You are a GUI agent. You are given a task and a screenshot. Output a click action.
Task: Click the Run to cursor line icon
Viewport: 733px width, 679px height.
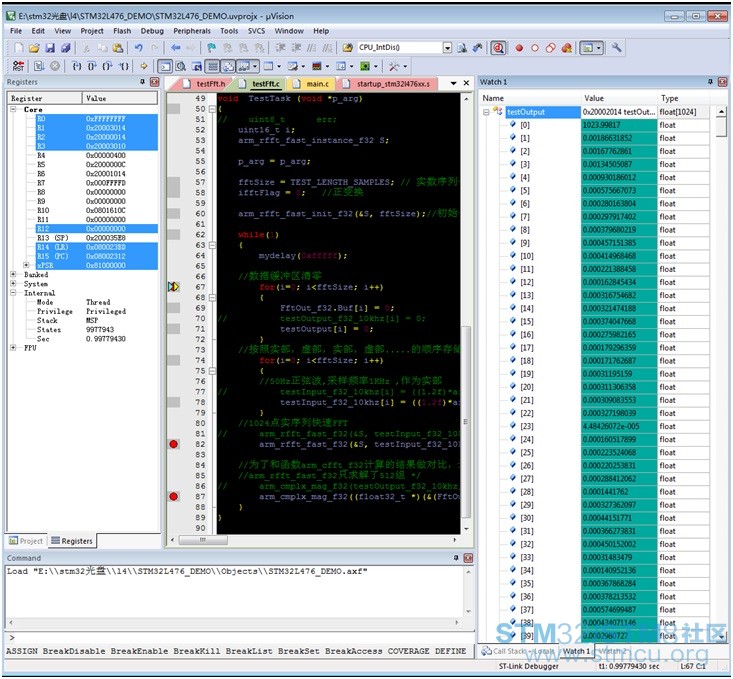click(x=123, y=66)
